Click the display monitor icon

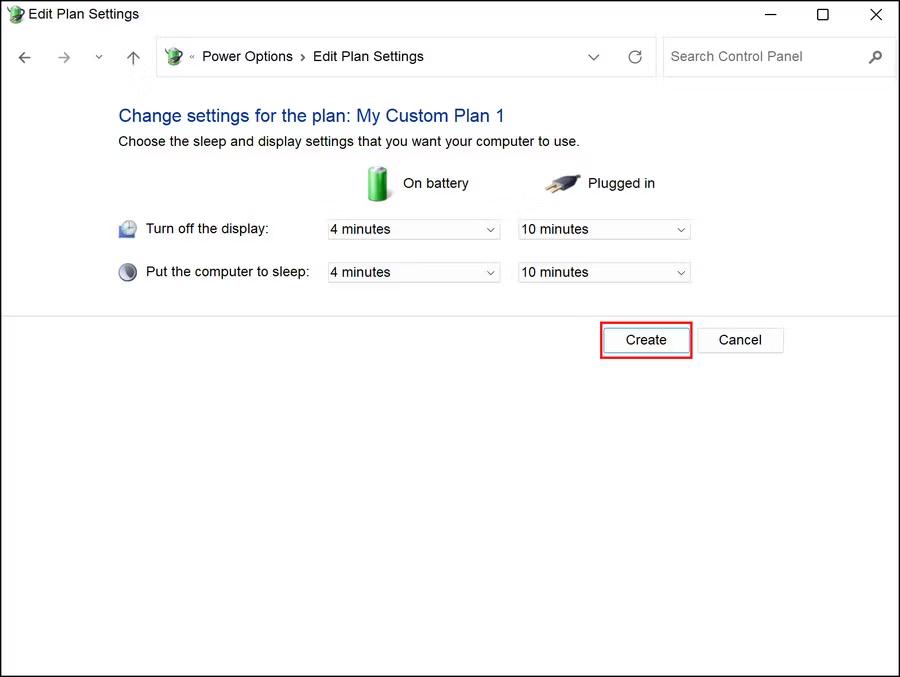[x=128, y=229]
